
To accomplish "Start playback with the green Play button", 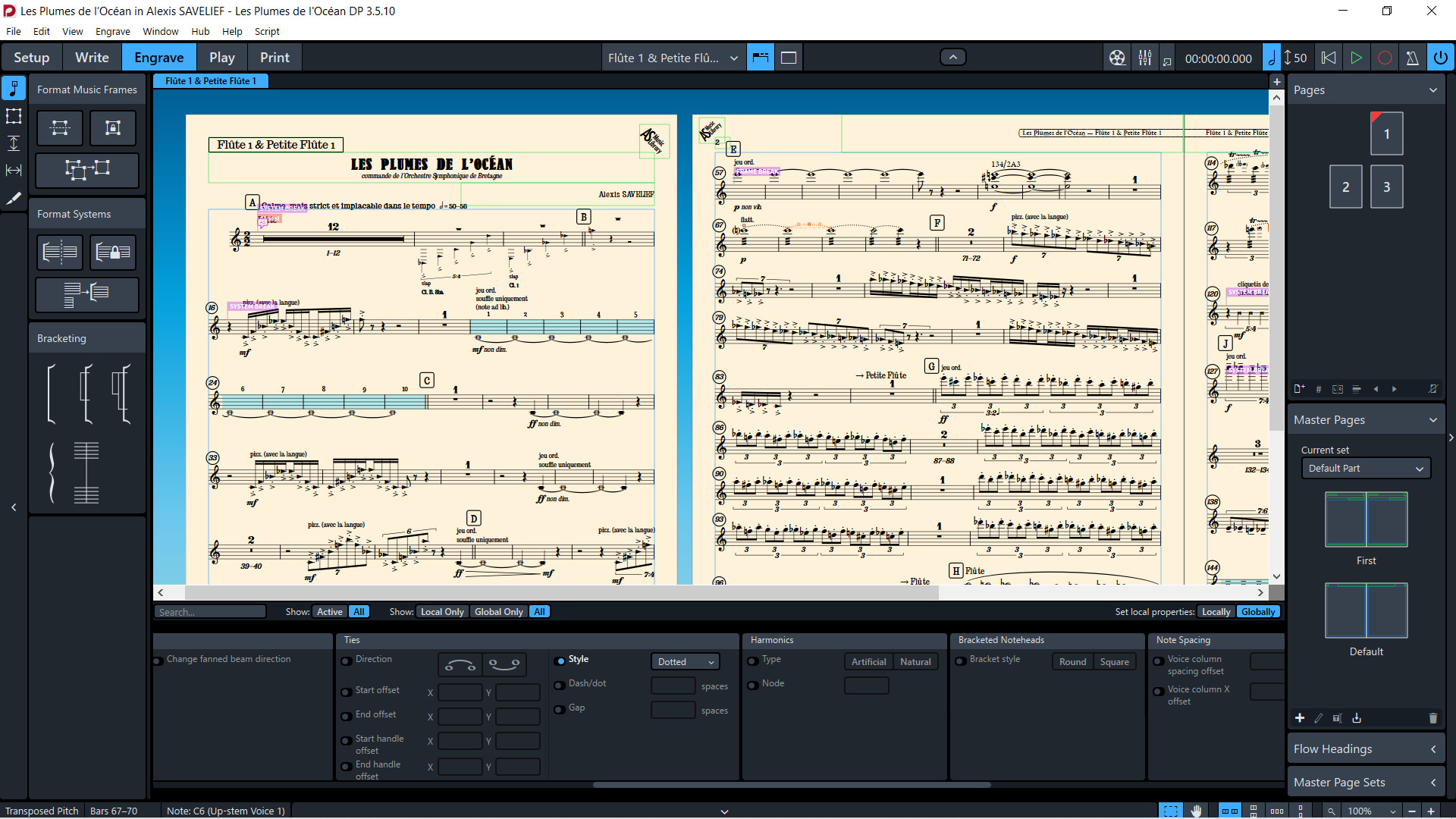I will pos(1356,58).
